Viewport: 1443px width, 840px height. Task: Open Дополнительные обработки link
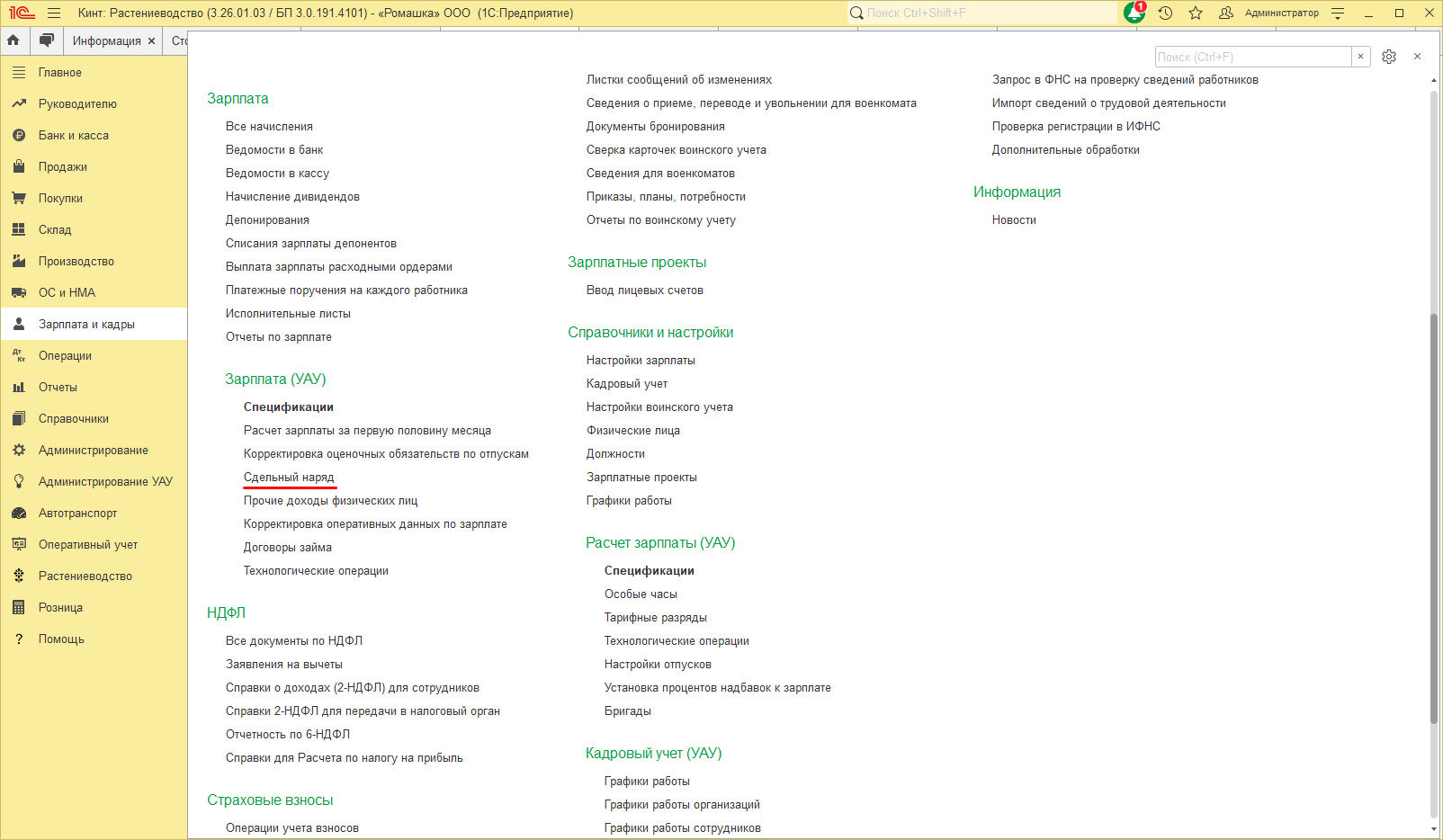click(1066, 150)
